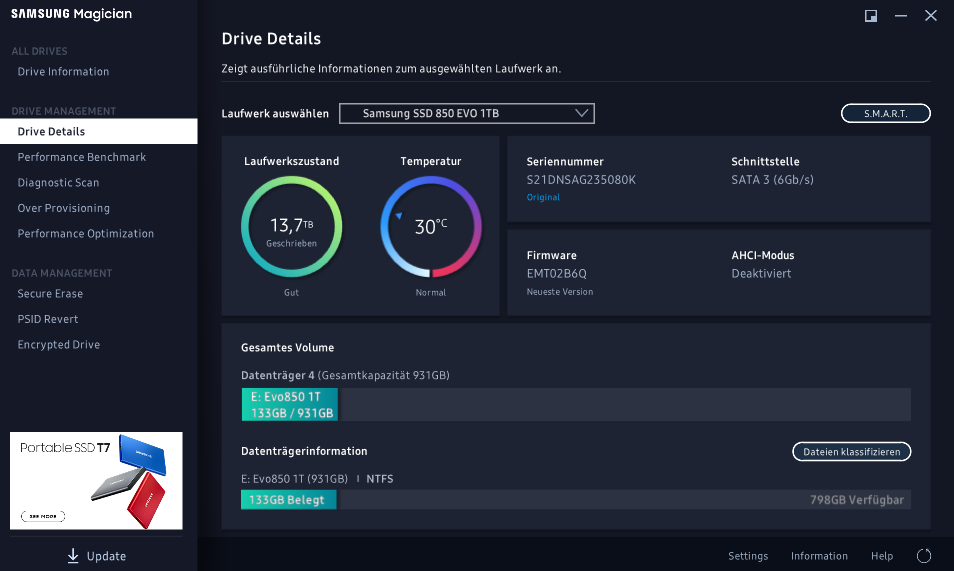The image size is (954, 571).
Task: Click the Original authenticity link
Action: point(543,197)
